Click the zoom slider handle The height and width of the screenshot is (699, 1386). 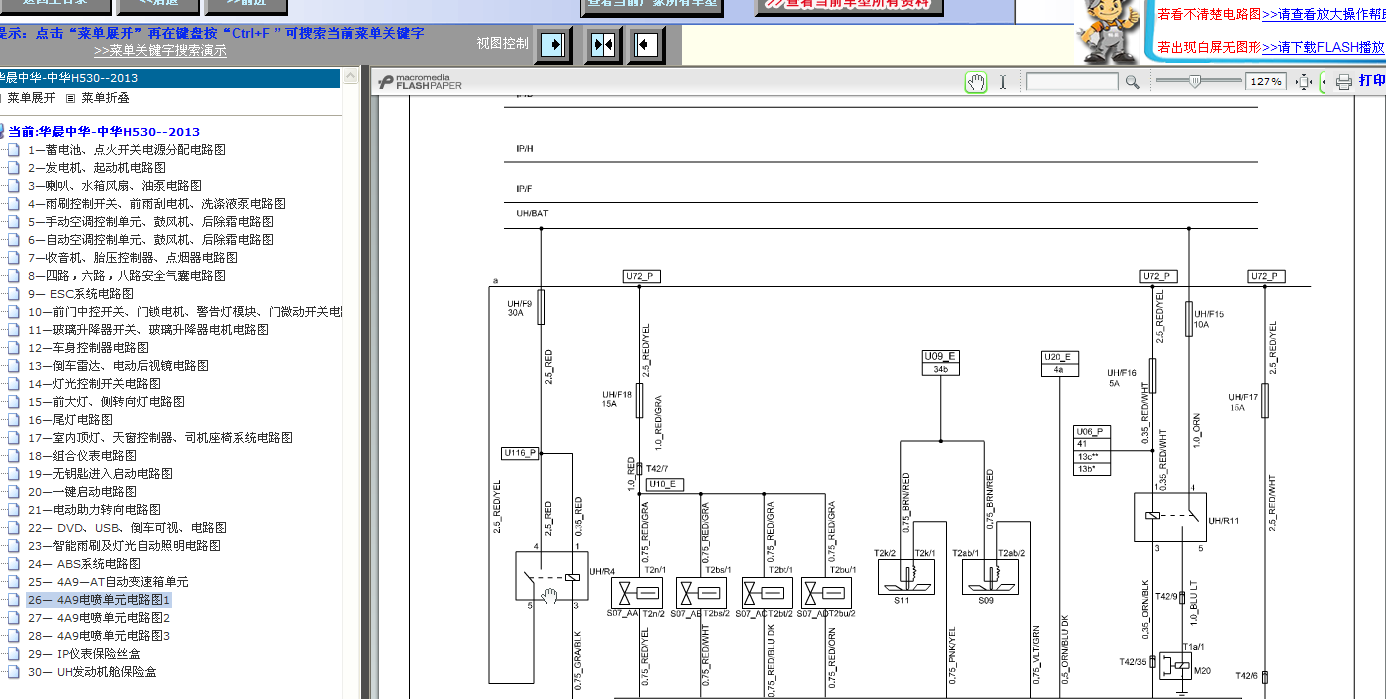pos(1194,82)
